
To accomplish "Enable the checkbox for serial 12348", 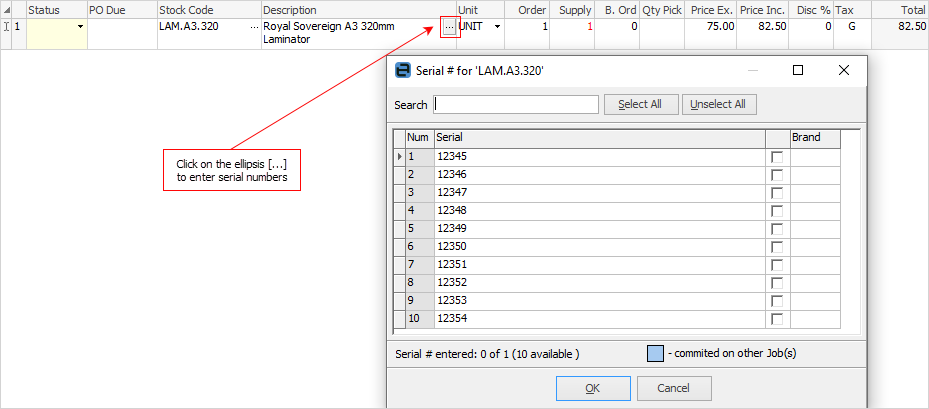I will point(777,211).
